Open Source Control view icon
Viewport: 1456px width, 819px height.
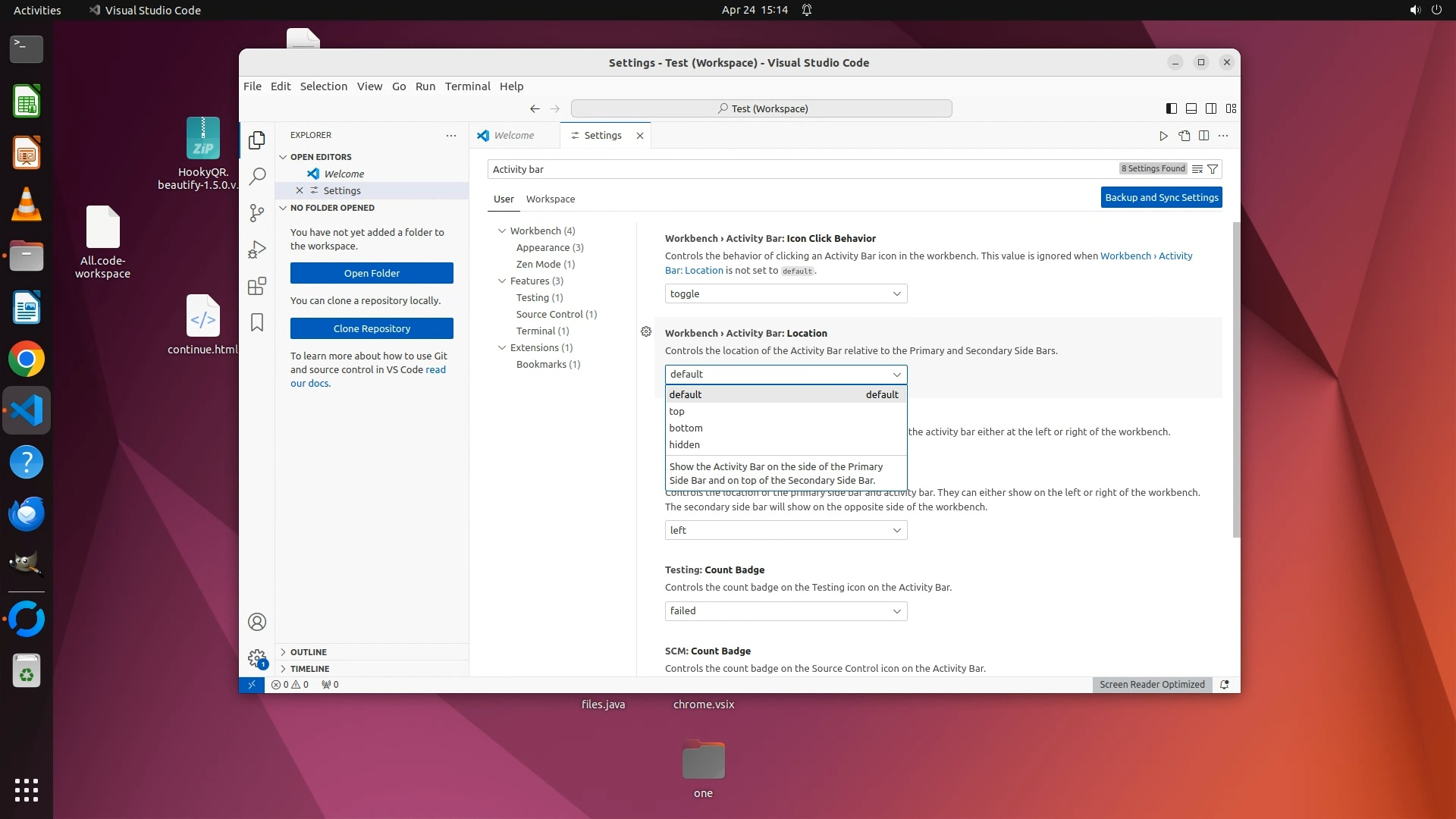(x=257, y=213)
